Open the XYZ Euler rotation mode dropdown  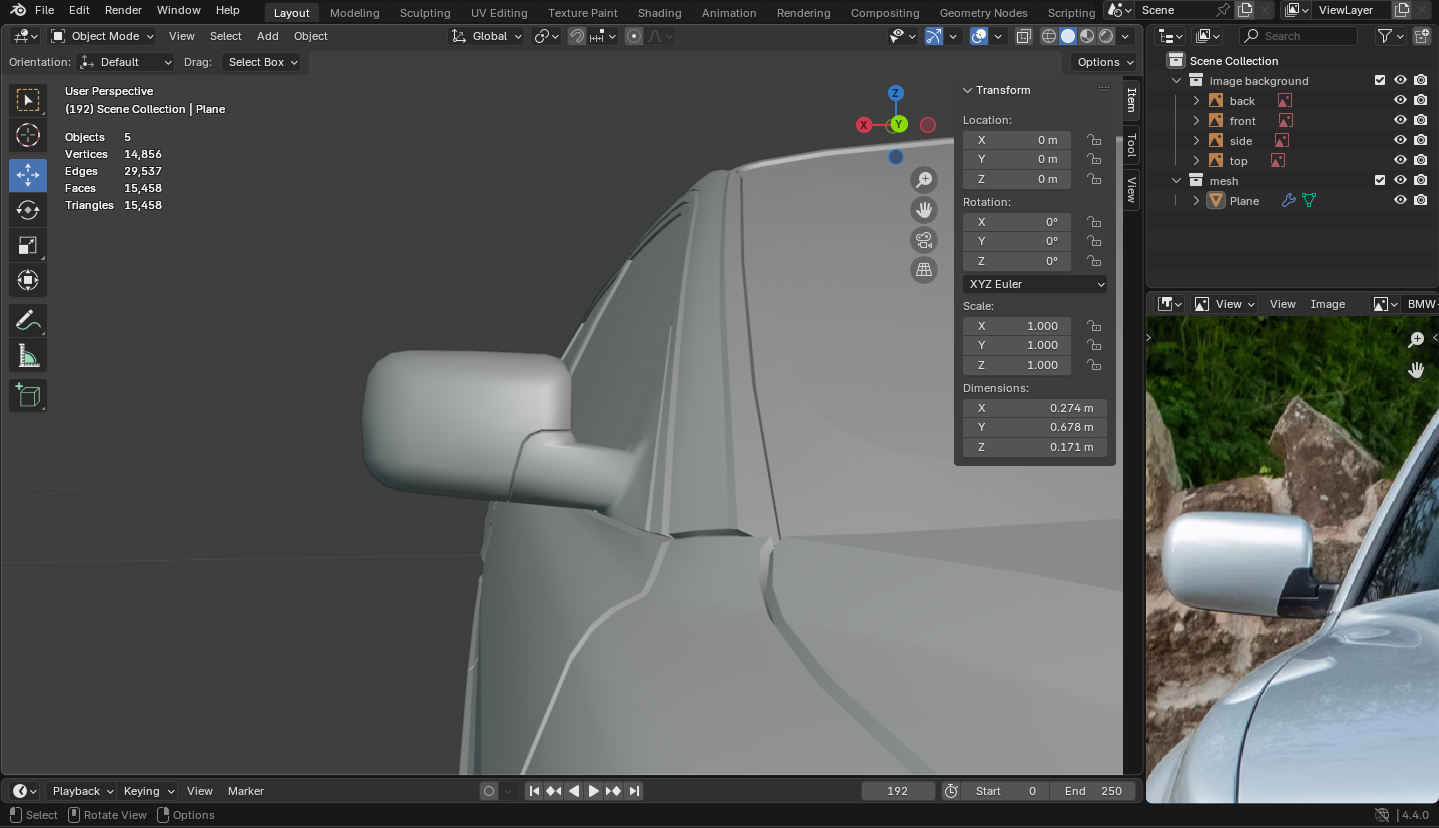point(1035,284)
